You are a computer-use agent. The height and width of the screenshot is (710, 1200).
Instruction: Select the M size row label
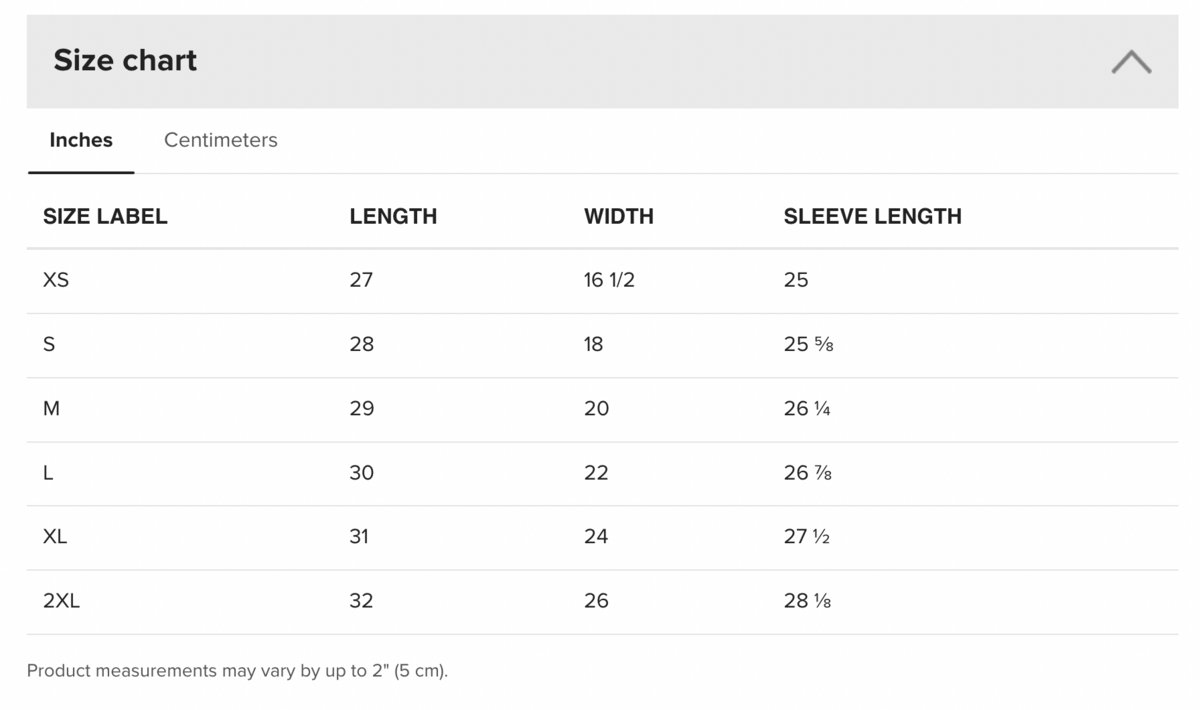(x=52, y=408)
